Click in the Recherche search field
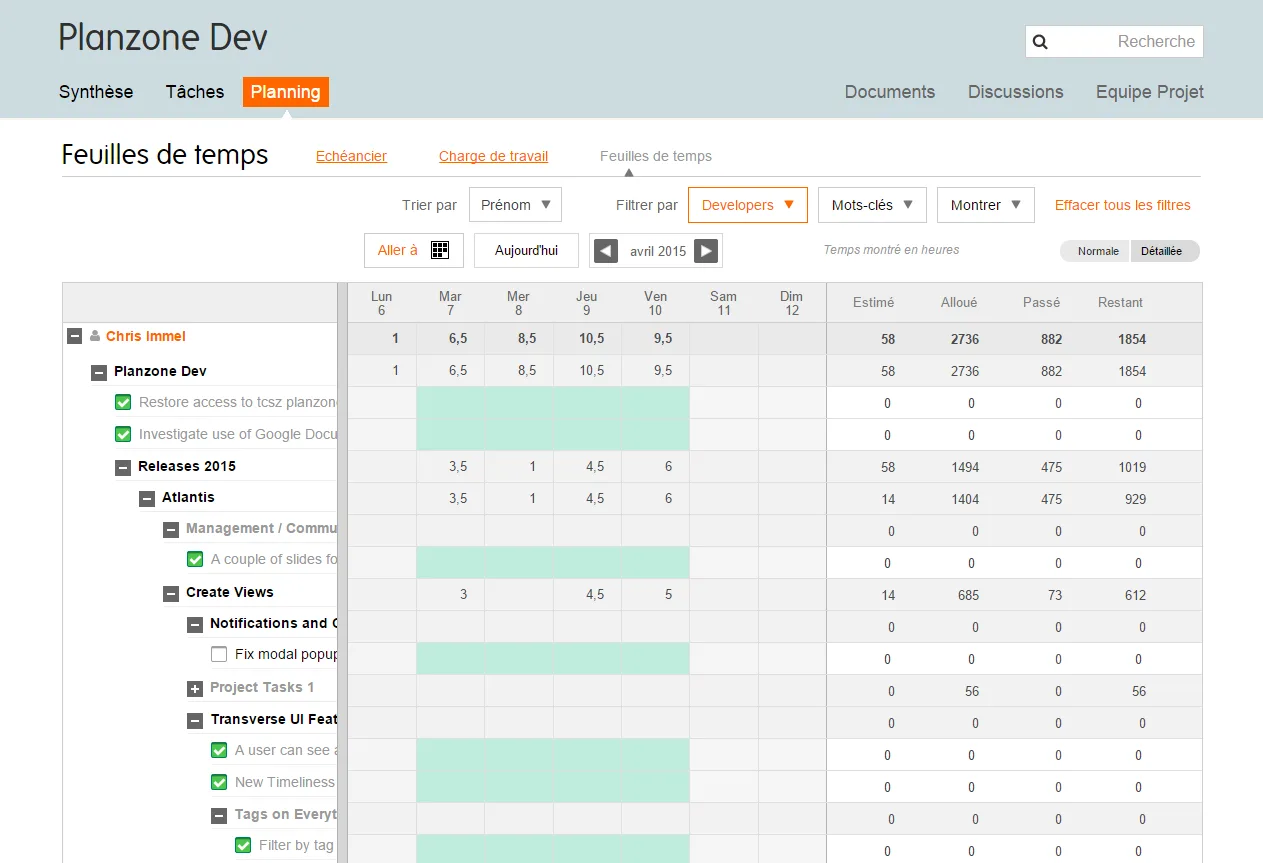The width and height of the screenshot is (1263, 863). pyautogui.click(x=1114, y=42)
